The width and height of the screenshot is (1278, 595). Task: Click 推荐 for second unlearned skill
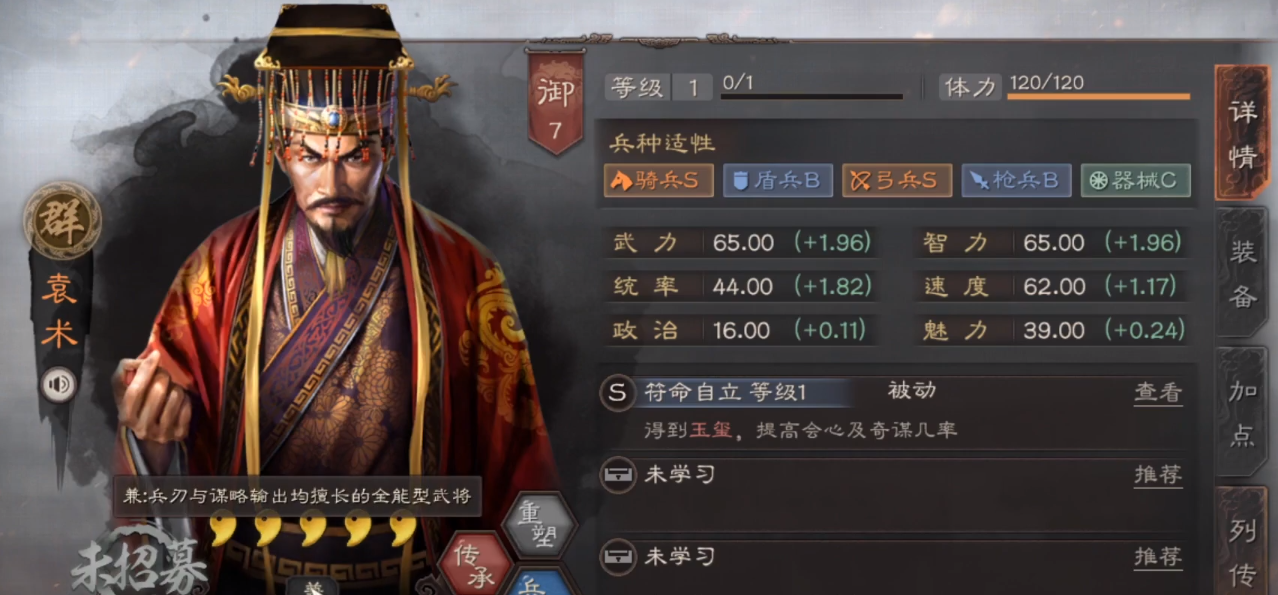pyautogui.click(x=1158, y=556)
